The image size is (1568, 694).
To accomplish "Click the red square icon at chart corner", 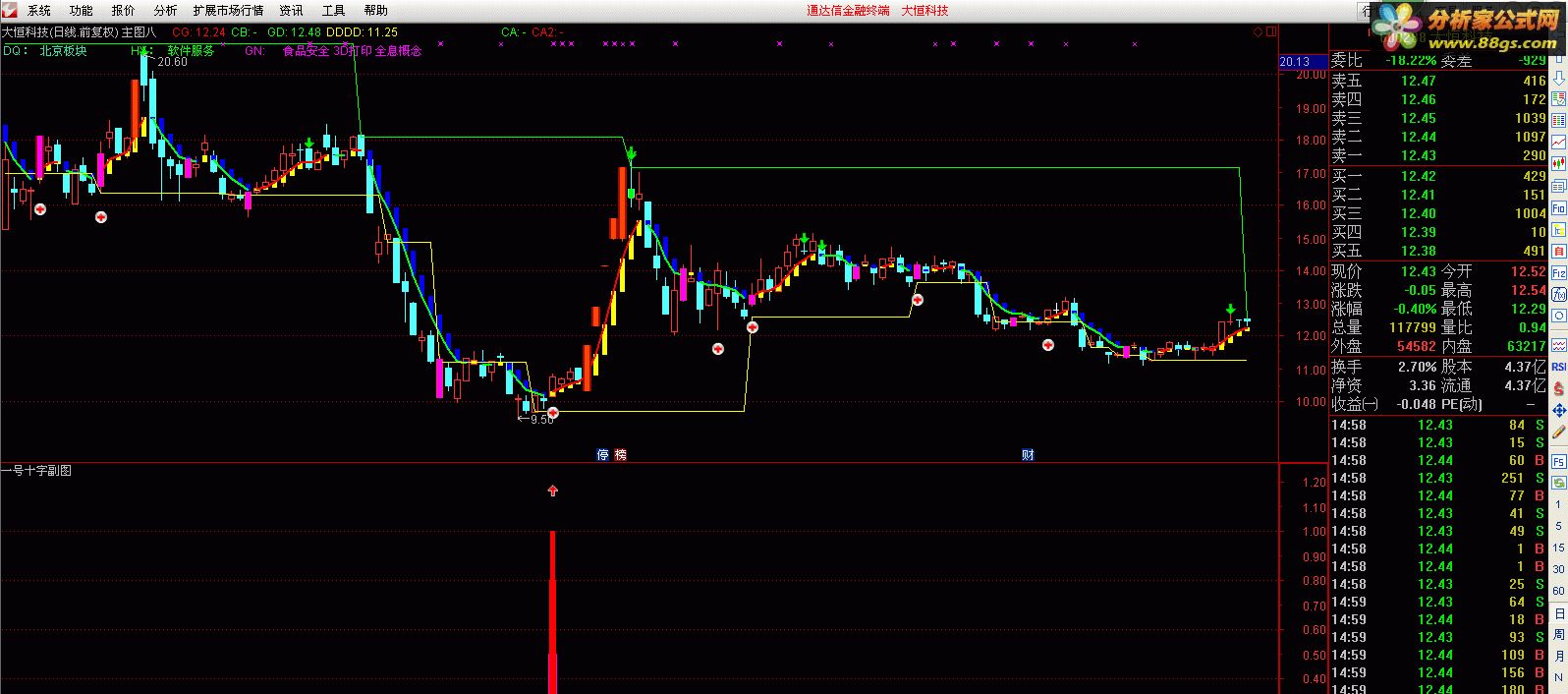I will tap(1271, 32).
